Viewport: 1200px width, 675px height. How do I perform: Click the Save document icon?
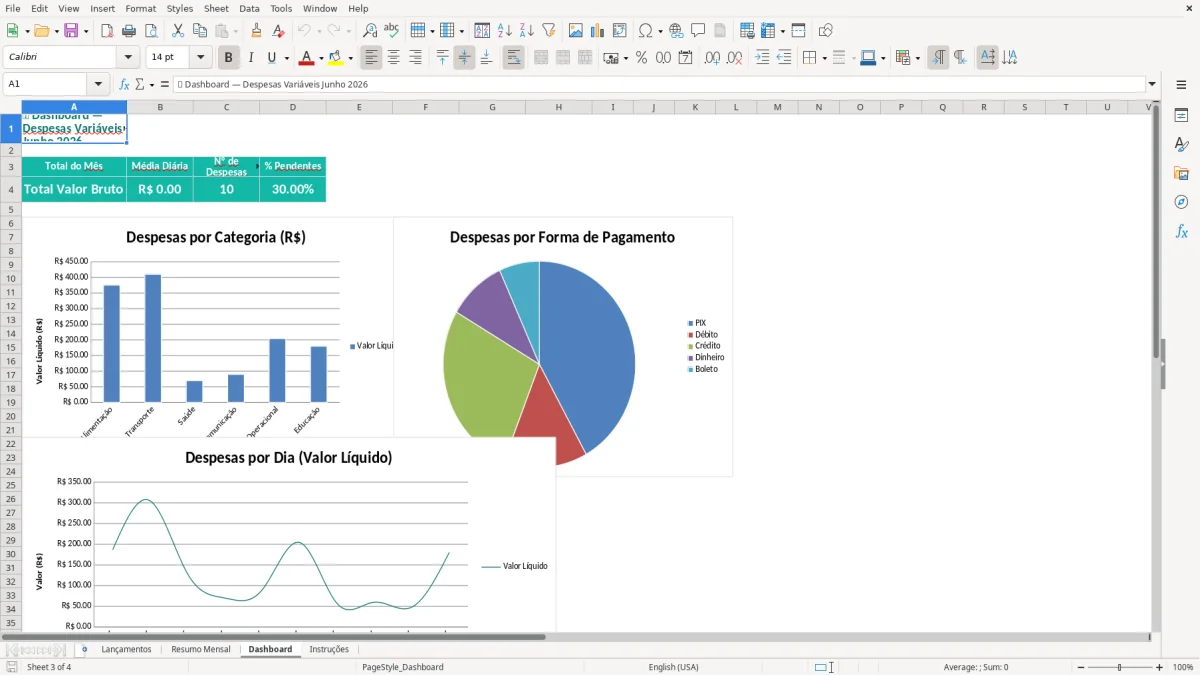click(71, 31)
